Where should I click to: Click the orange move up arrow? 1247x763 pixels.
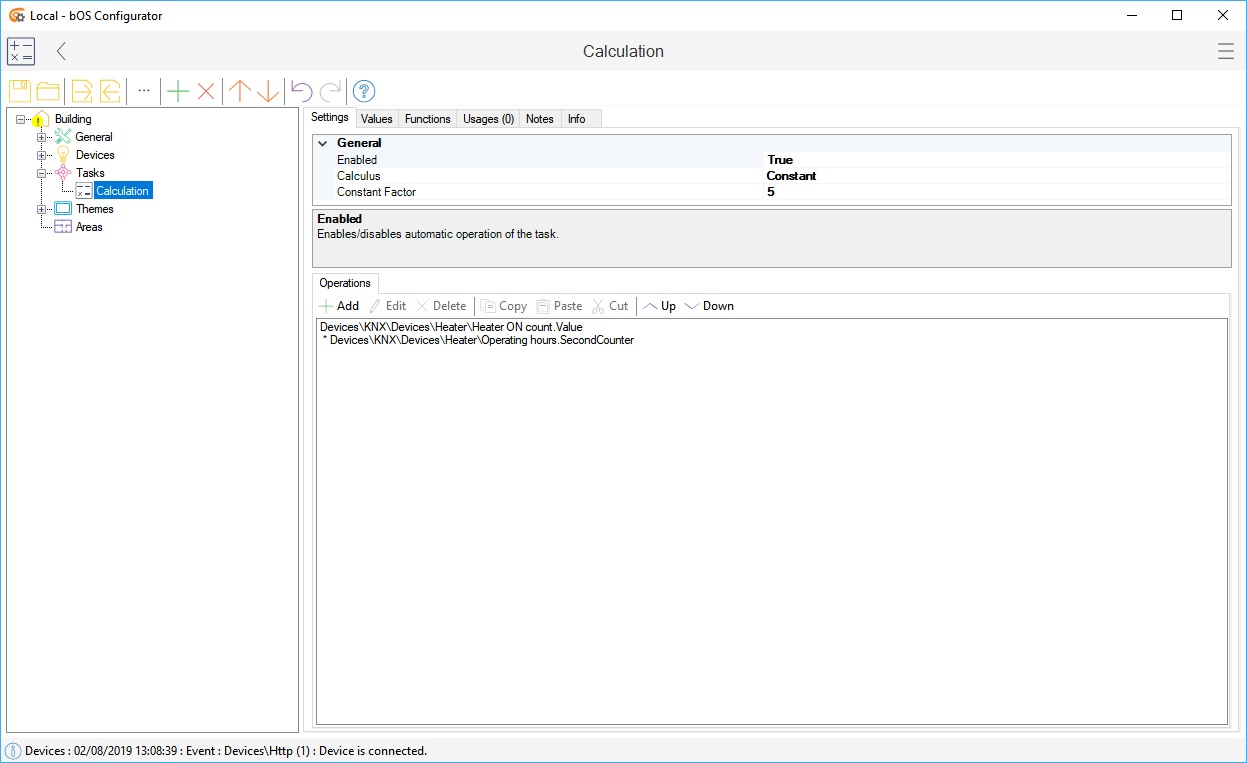pos(239,91)
